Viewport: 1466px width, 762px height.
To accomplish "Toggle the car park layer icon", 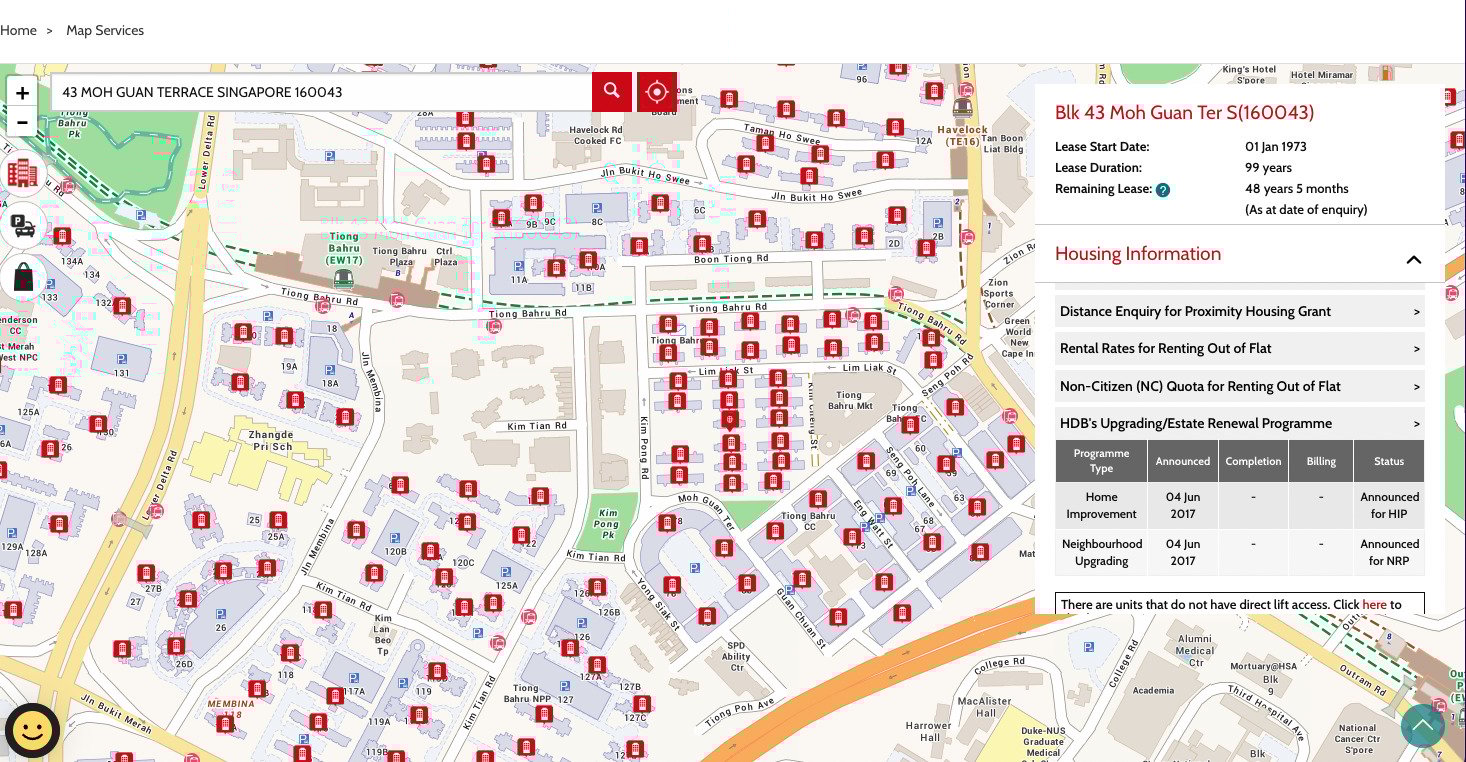I will pos(22,225).
